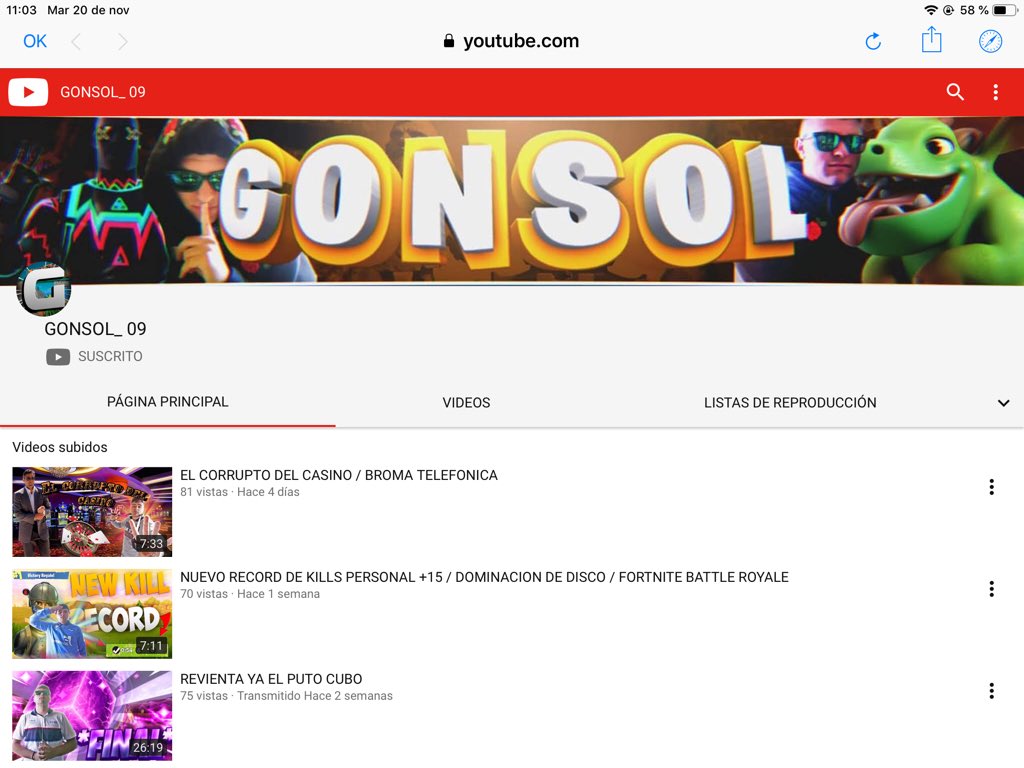Image resolution: width=1024 pixels, height=768 pixels.
Task: Open YouTube search magnifier icon
Action: (x=955, y=92)
